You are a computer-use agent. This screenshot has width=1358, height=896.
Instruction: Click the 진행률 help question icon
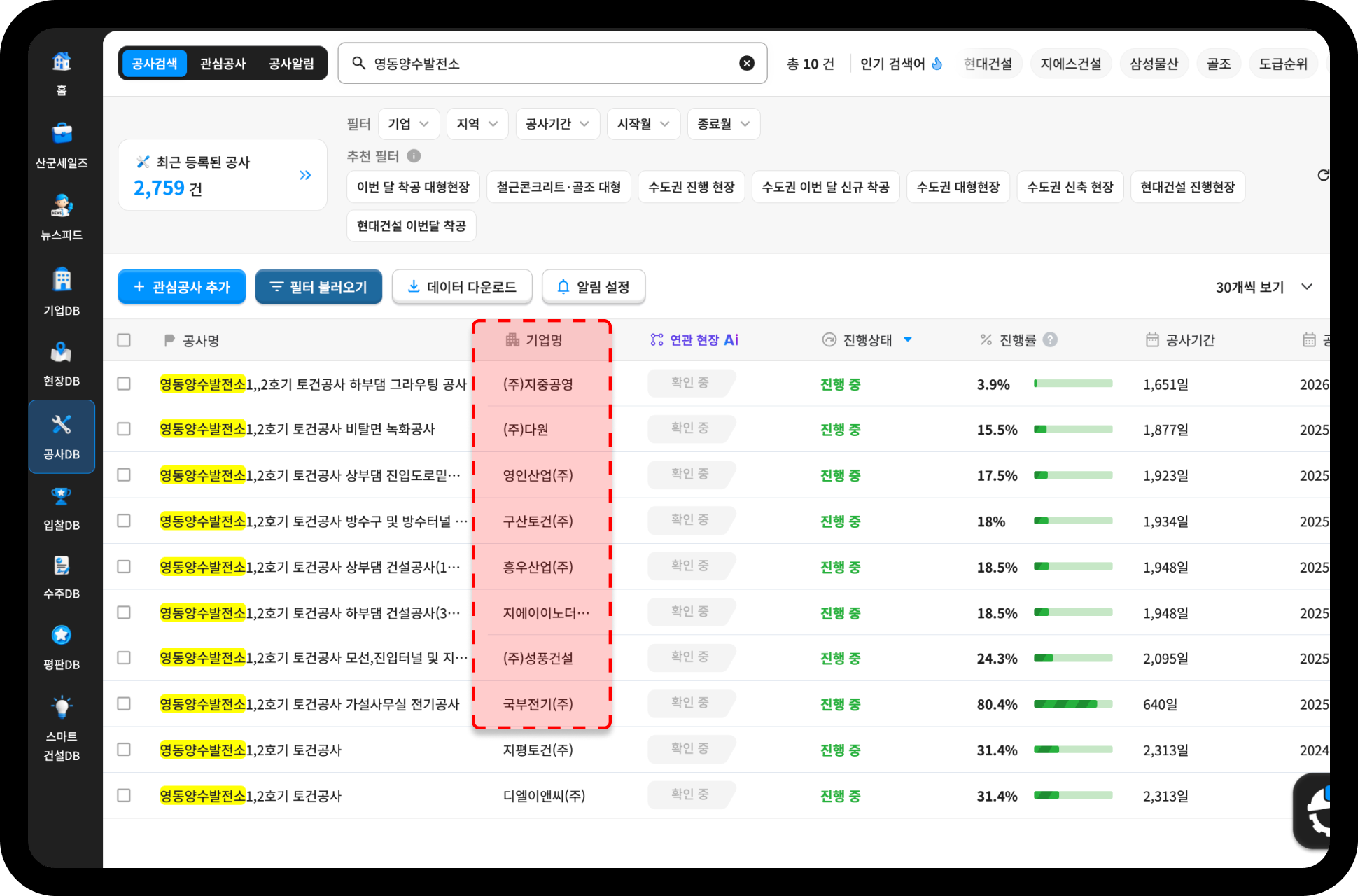coord(1050,339)
